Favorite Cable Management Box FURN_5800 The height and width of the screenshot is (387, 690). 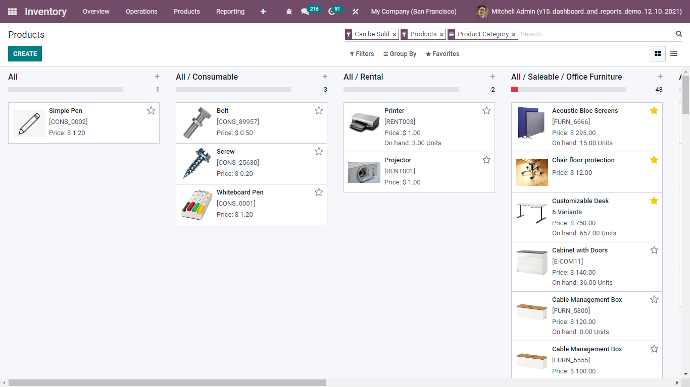(x=654, y=299)
